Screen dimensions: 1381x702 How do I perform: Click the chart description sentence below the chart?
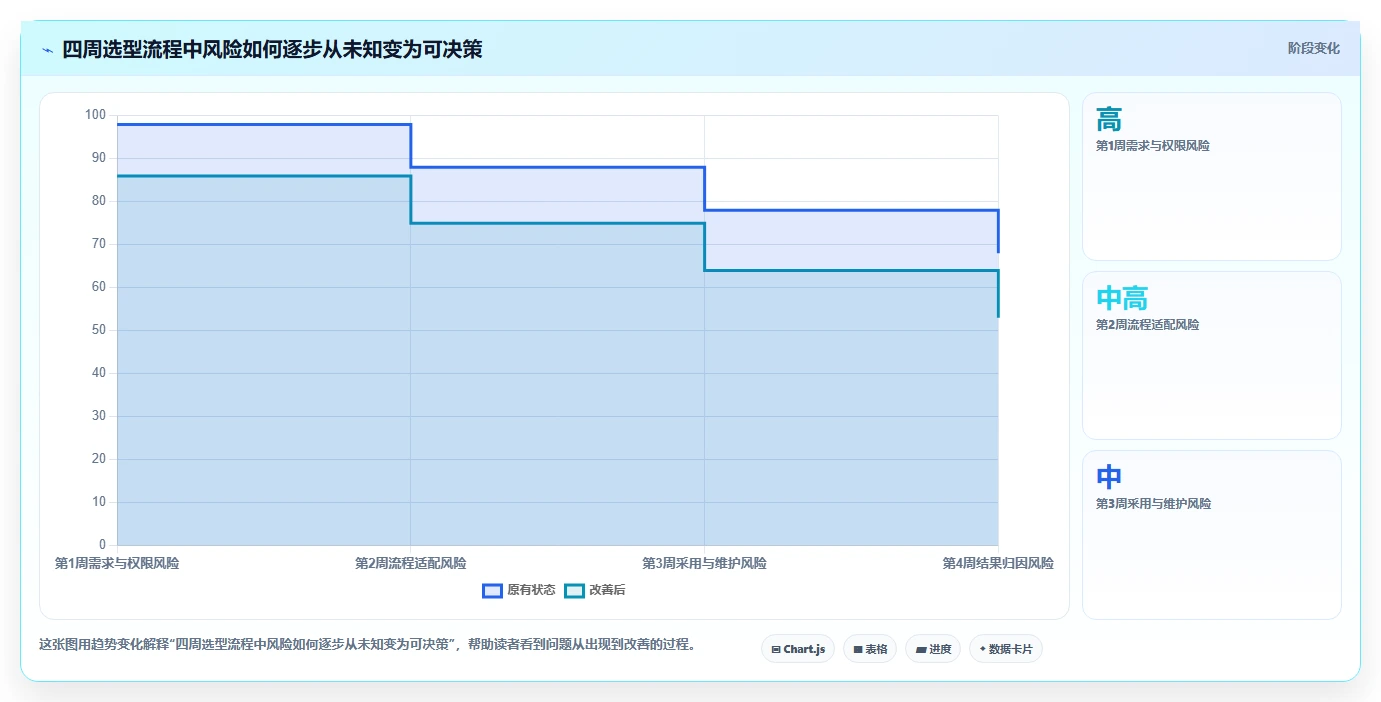[367, 644]
